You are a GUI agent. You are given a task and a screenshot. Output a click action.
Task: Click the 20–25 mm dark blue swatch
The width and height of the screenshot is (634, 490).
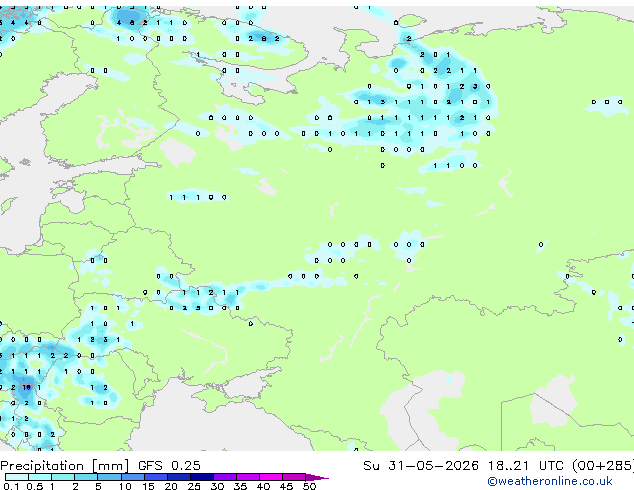pyautogui.click(x=178, y=477)
